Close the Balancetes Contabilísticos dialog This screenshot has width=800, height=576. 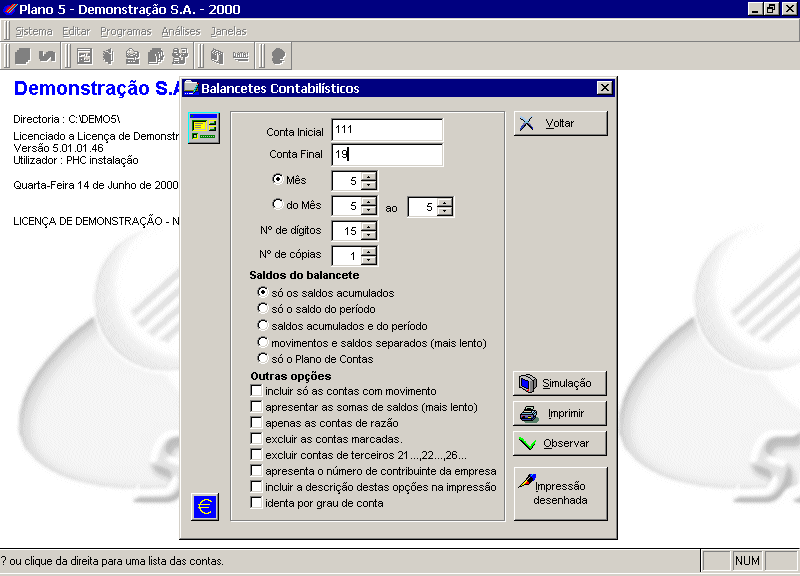(605, 88)
